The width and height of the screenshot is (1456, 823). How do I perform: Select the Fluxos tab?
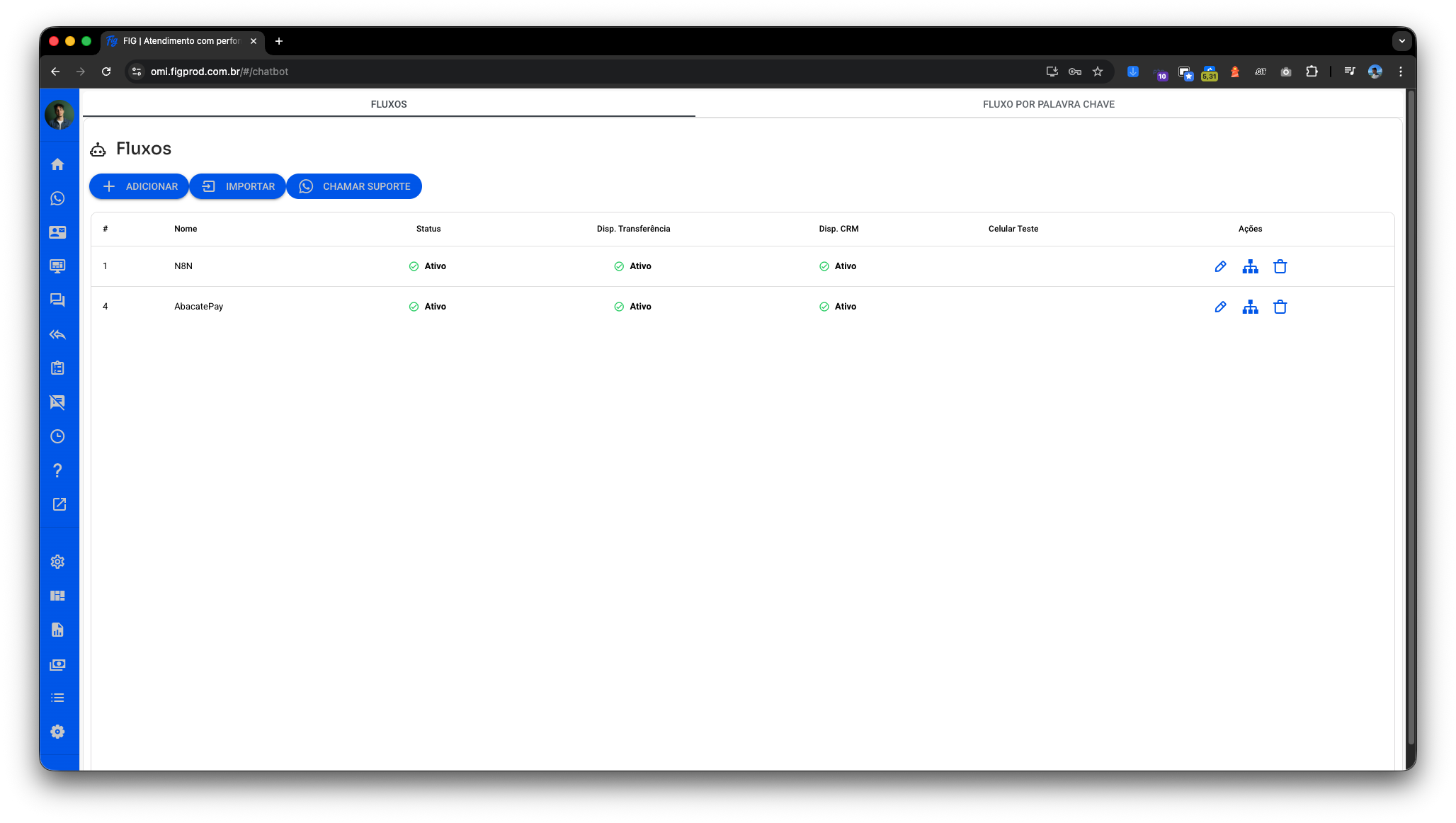pyautogui.click(x=389, y=104)
